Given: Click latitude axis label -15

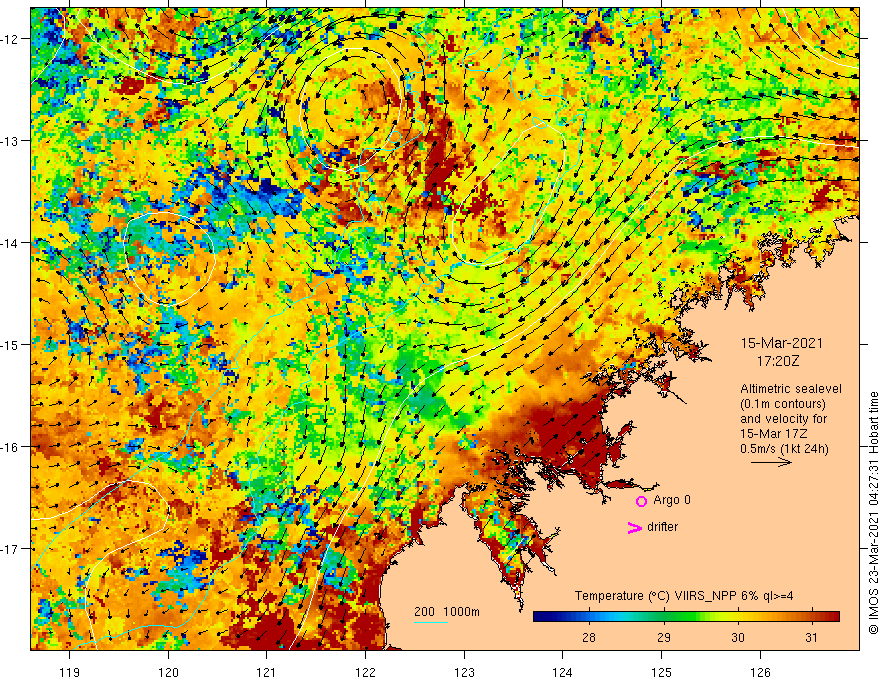Looking at the screenshot, I should point(10,344).
